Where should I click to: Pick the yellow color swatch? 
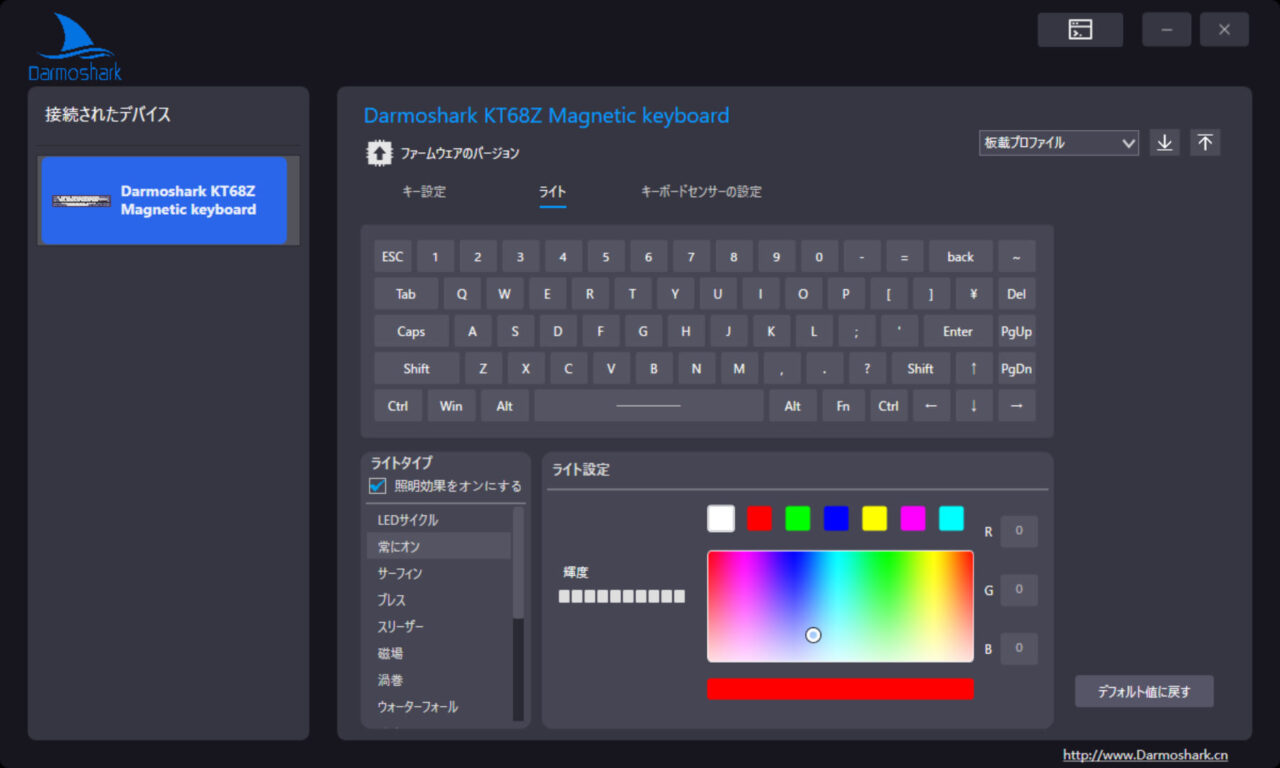(x=875, y=518)
